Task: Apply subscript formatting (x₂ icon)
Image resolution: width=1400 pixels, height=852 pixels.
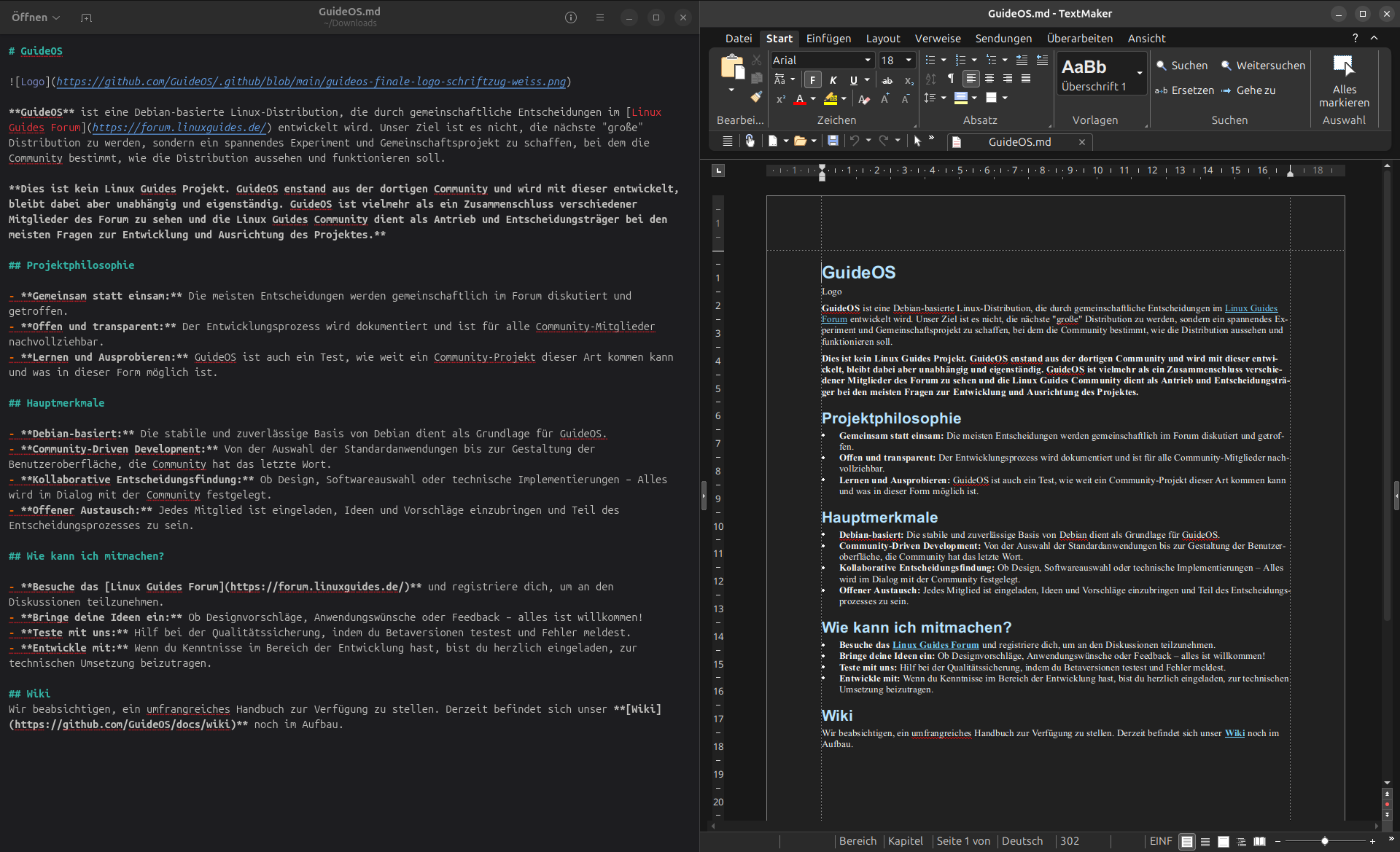Action: tap(909, 80)
